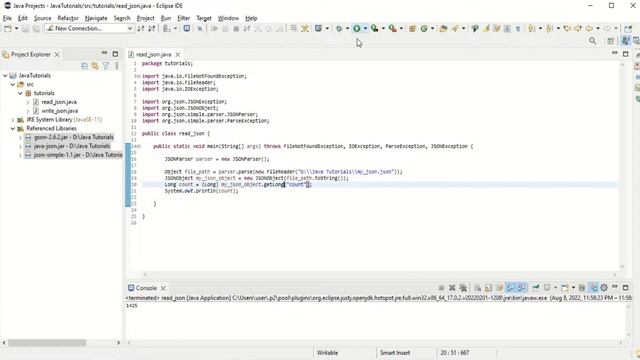Screen dimensions: 640x360
Task: Click the New wizard icon at toolbar start
Action: tap(8, 29)
